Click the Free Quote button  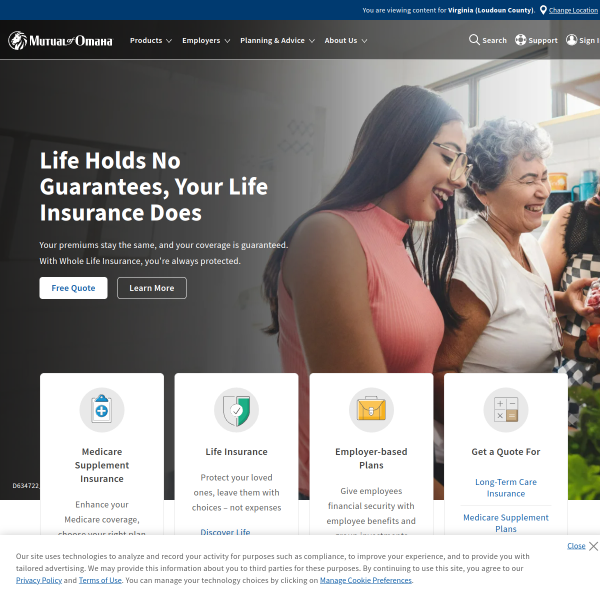pyautogui.click(x=73, y=288)
